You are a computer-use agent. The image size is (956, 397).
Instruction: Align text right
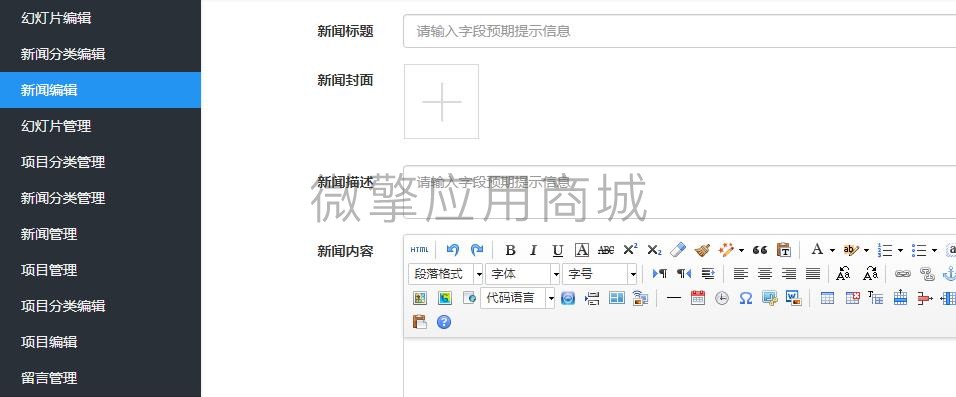coord(789,274)
